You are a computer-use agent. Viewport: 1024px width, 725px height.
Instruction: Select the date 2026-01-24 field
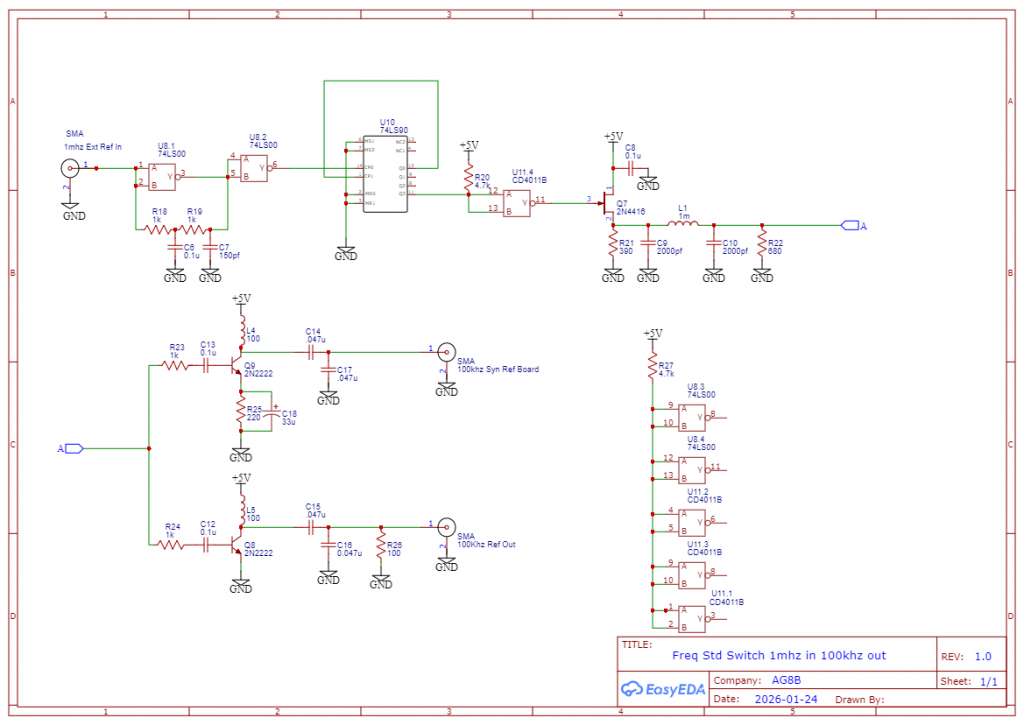click(x=786, y=699)
